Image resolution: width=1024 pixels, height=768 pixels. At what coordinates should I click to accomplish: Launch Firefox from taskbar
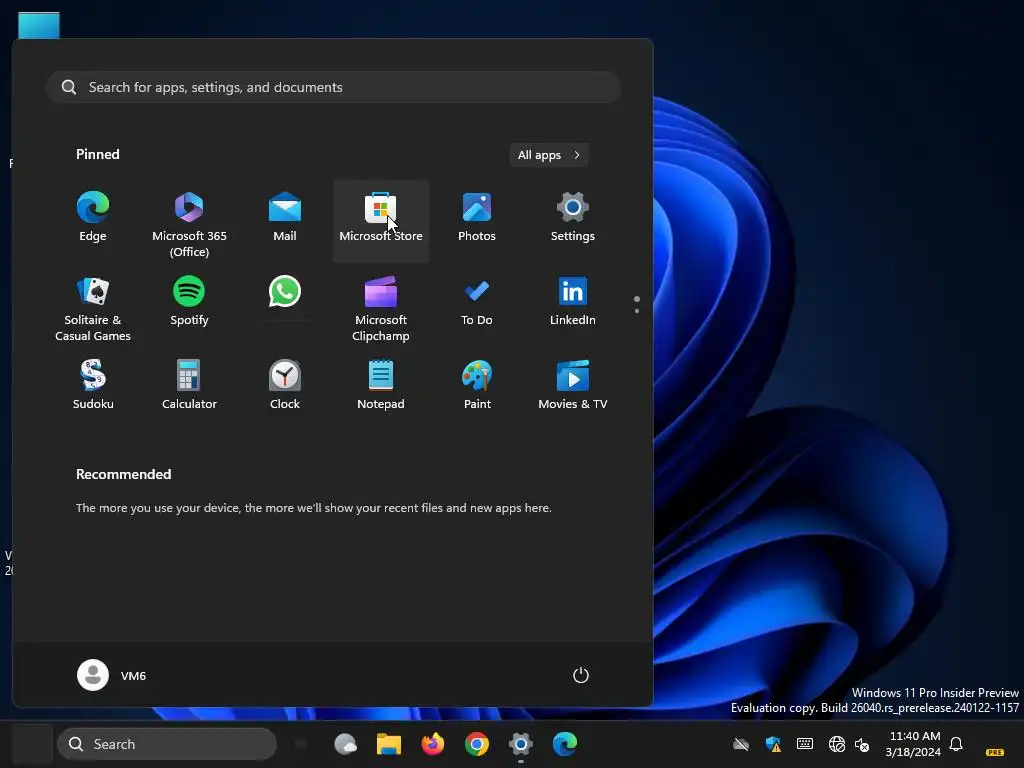point(433,744)
